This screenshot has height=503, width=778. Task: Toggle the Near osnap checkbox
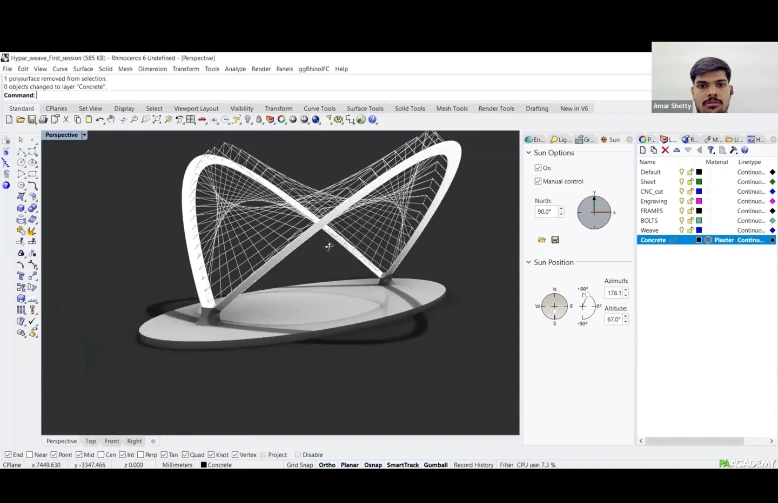click(33, 454)
